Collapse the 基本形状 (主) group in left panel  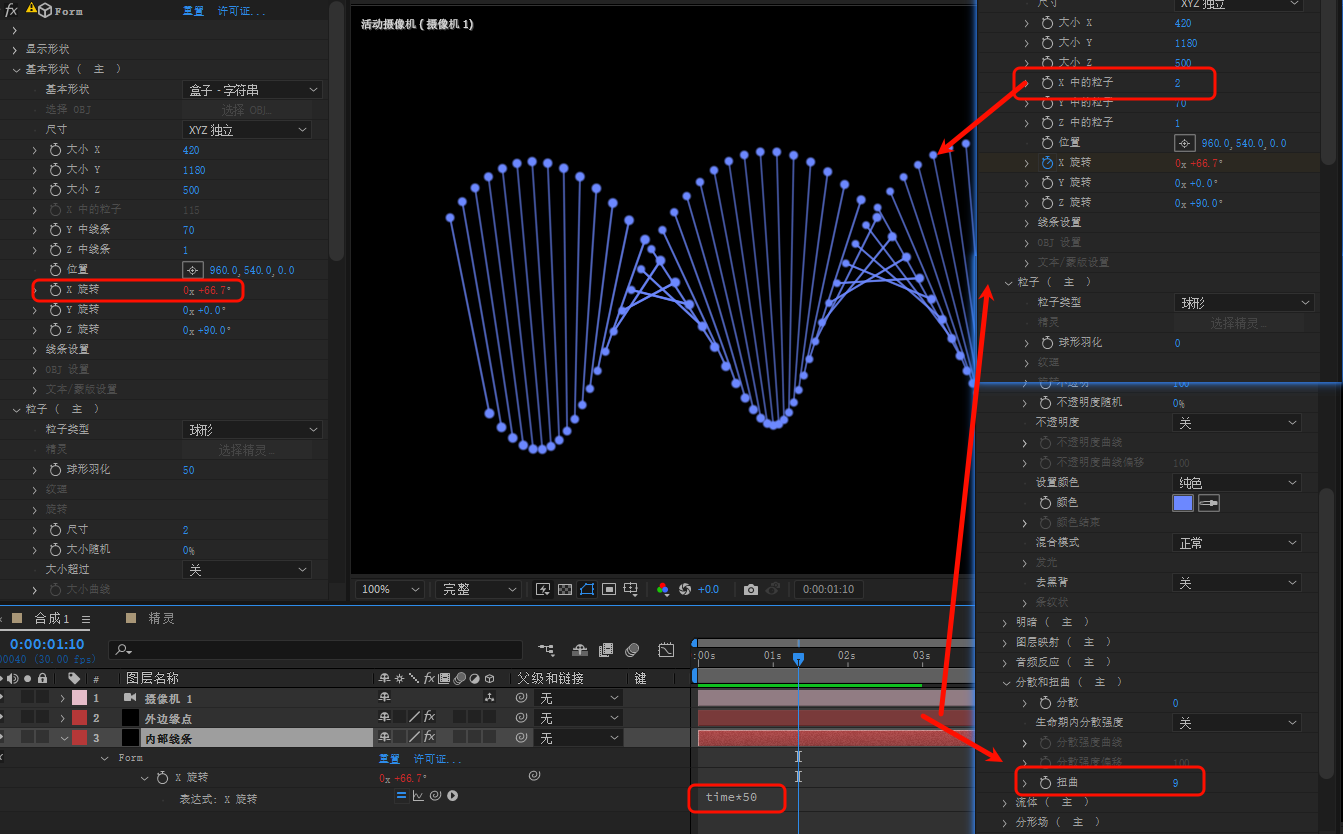coord(17,70)
